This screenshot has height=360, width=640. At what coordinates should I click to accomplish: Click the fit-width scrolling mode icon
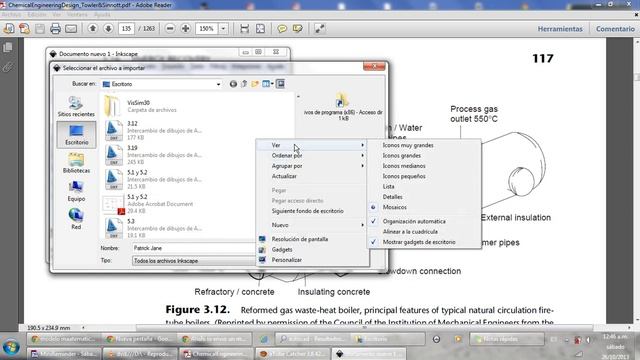(x=244, y=29)
